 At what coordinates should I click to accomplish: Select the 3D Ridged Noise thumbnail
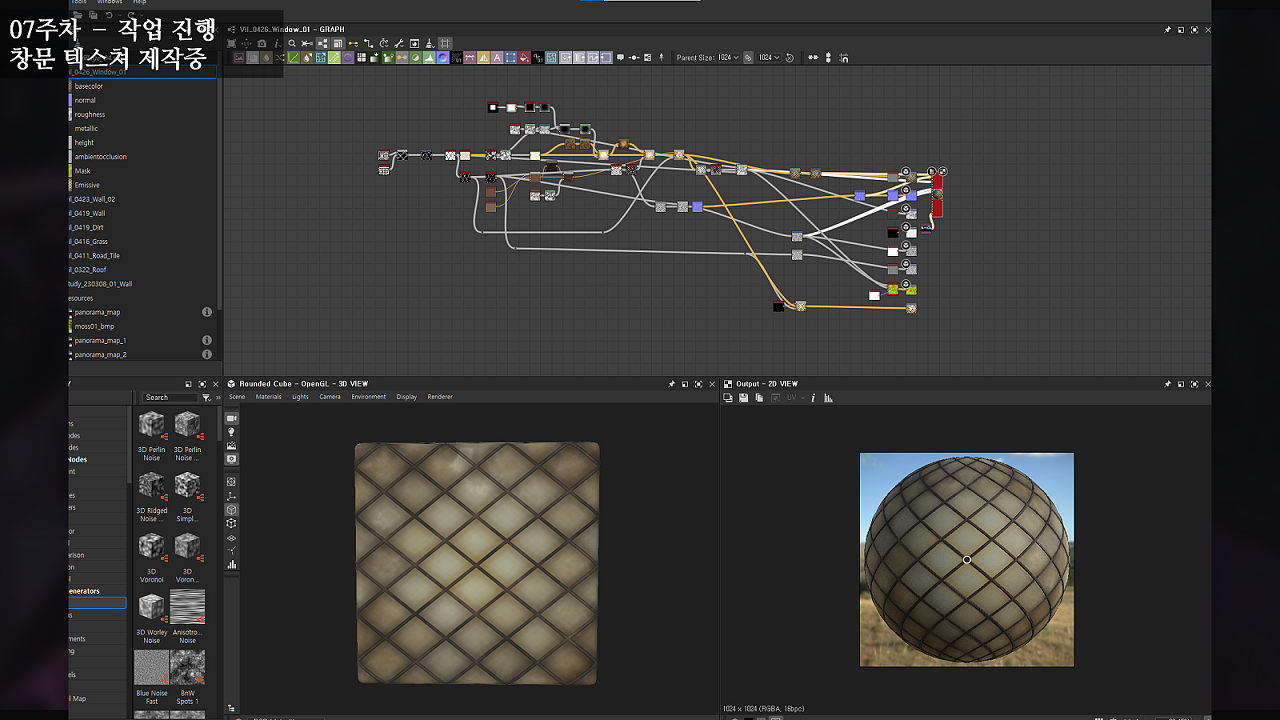[x=151, y=485]
